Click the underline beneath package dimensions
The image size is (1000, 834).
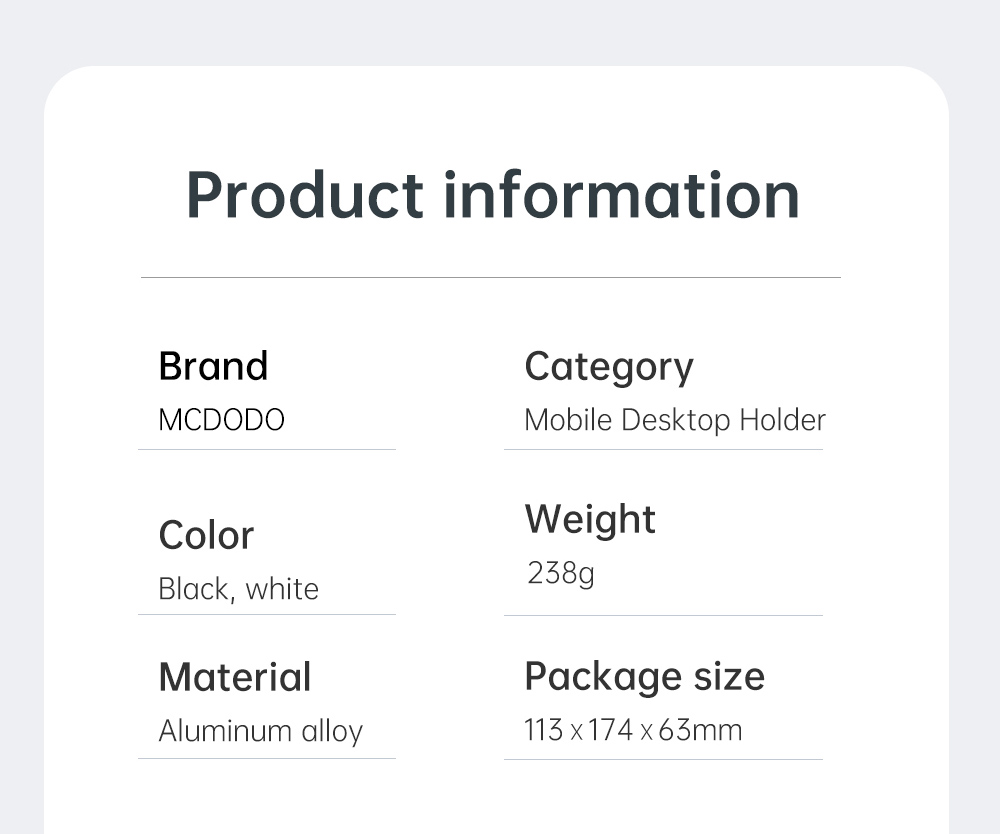[x=663, y=759]
